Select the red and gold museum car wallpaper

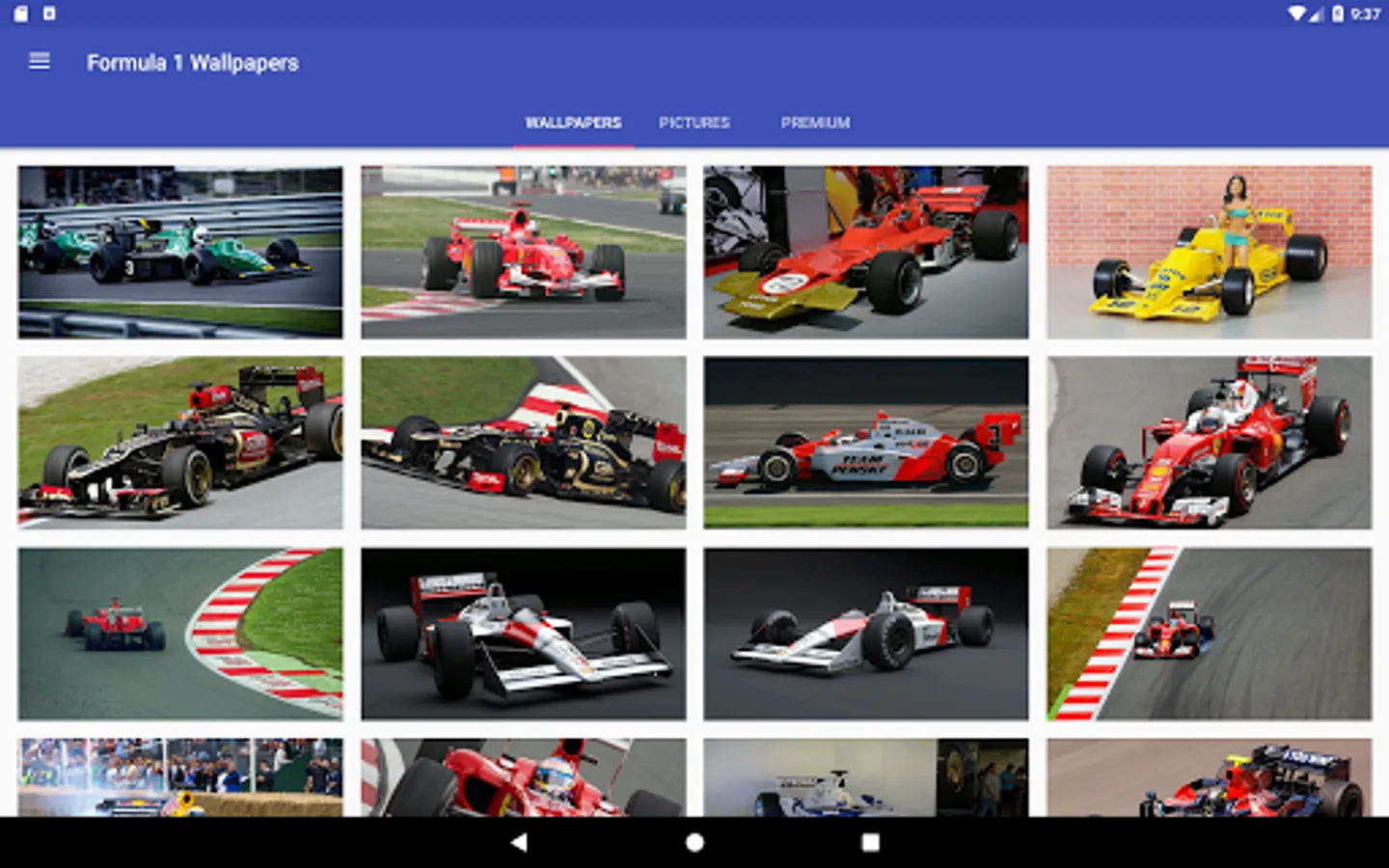click(x=866, y=252)
